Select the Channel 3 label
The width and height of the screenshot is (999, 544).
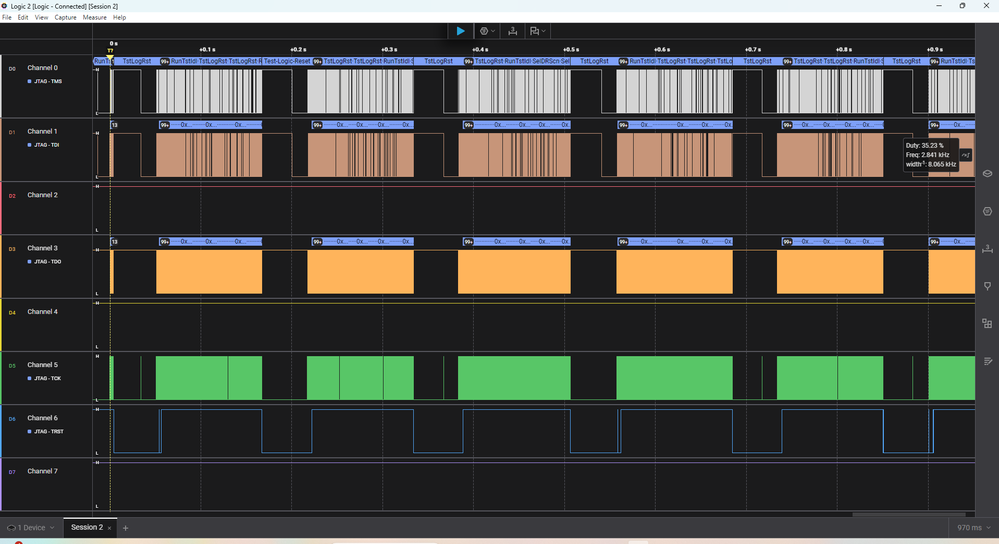(42, 248)
